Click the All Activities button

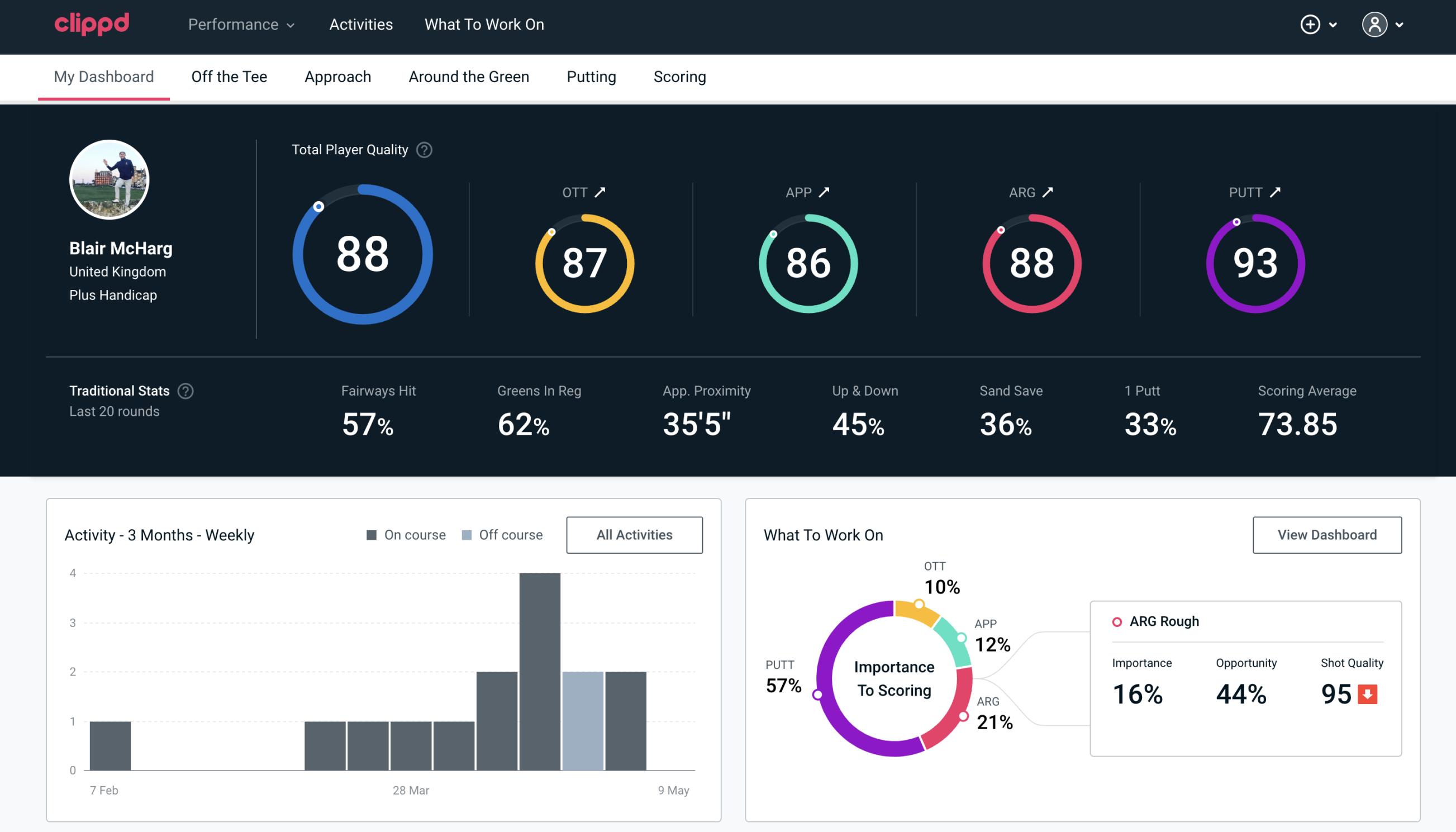[634, 534]
